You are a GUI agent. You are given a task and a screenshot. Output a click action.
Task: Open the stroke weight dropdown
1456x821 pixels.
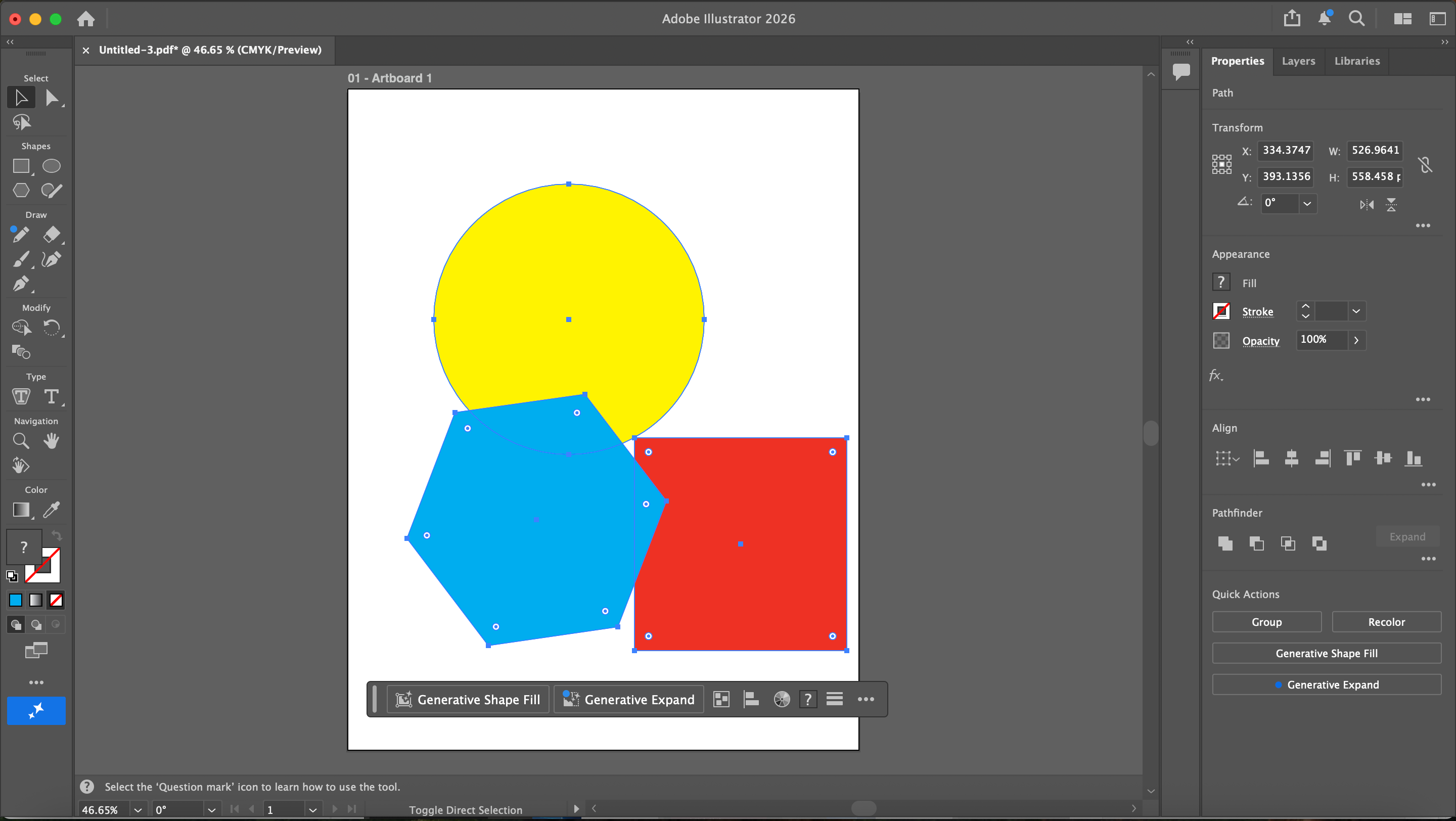tap(1356, 311)
